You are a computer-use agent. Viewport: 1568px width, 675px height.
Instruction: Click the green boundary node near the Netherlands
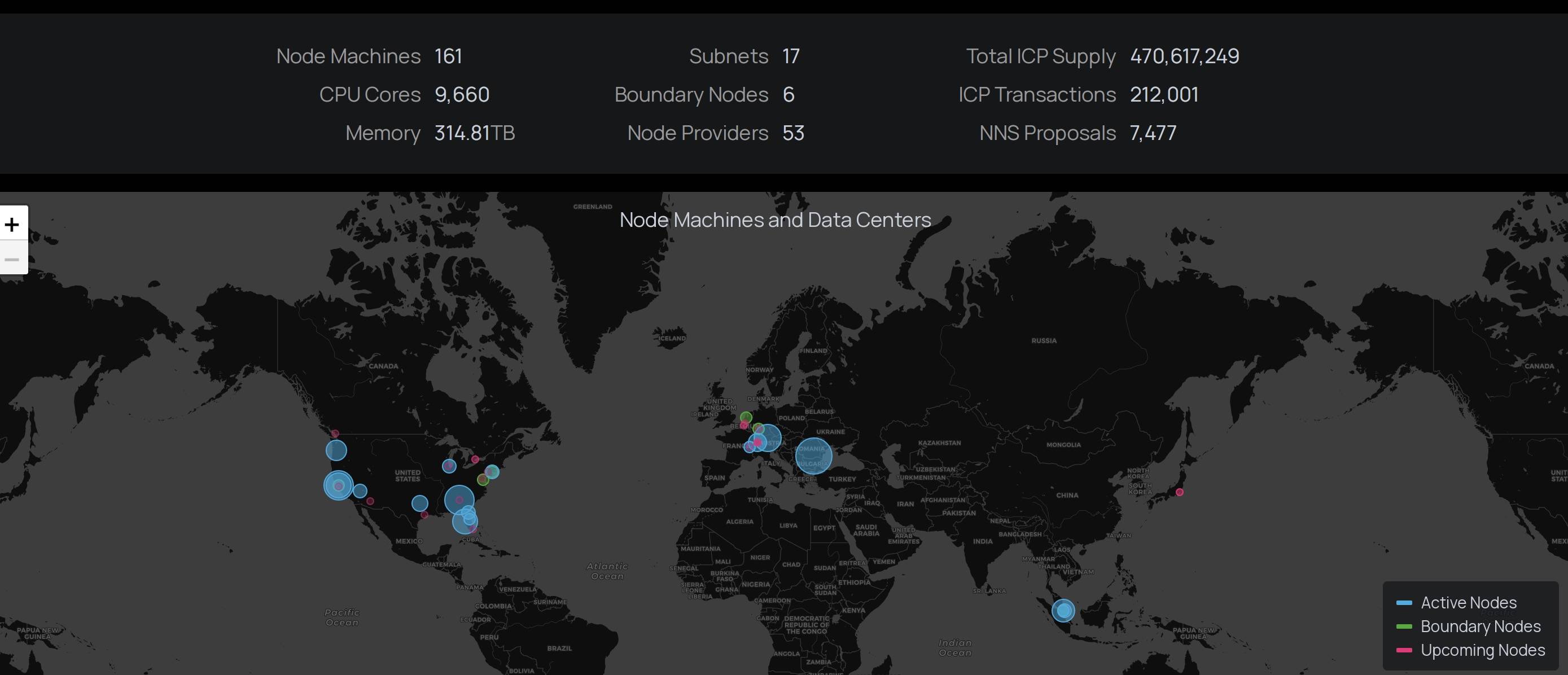coord(746,417)
